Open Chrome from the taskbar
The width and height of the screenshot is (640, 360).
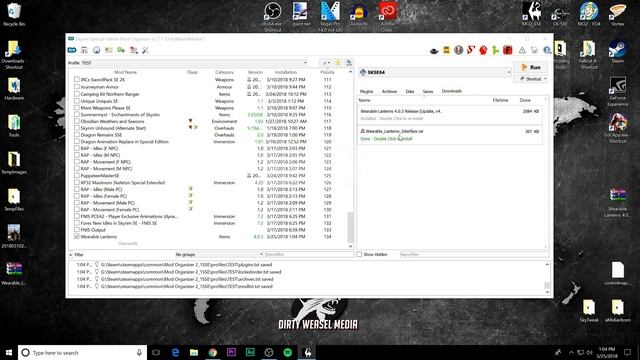pos(213,352)
